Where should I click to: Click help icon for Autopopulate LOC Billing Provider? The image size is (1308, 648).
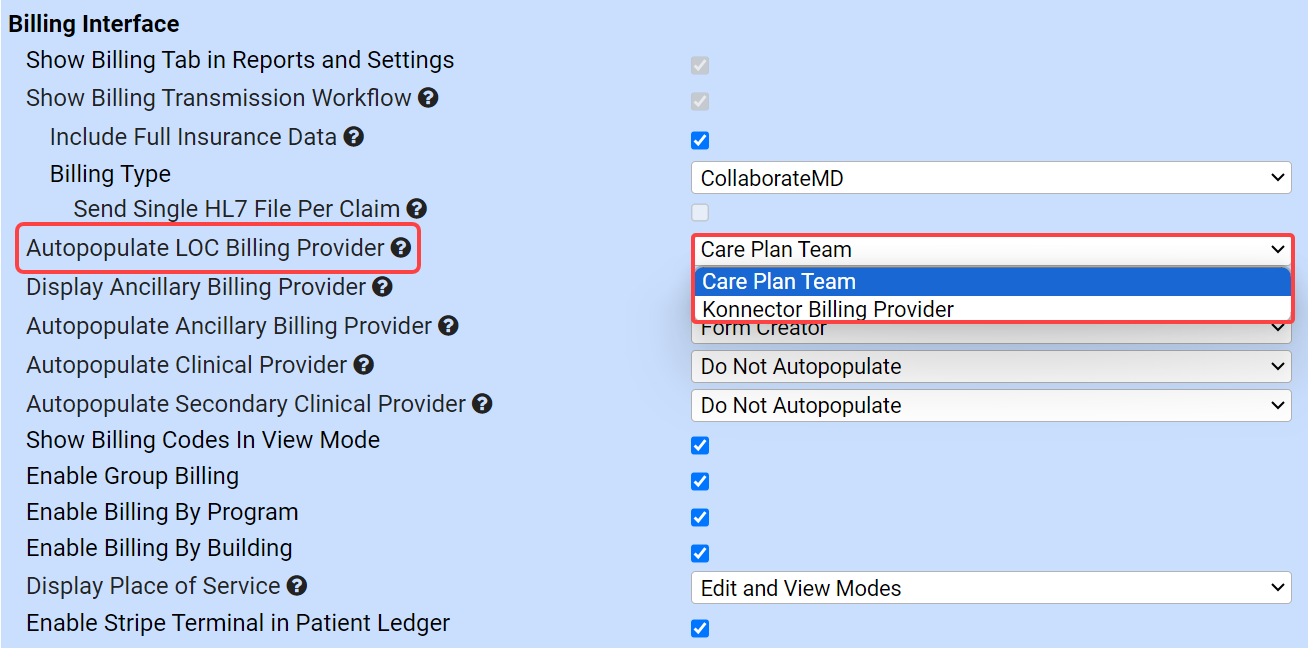point(401,248)
